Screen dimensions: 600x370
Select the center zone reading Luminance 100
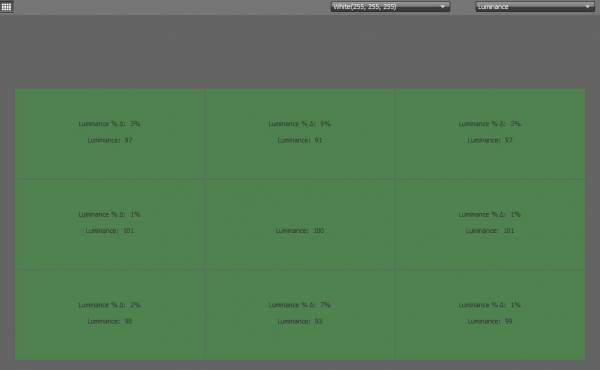300,224
